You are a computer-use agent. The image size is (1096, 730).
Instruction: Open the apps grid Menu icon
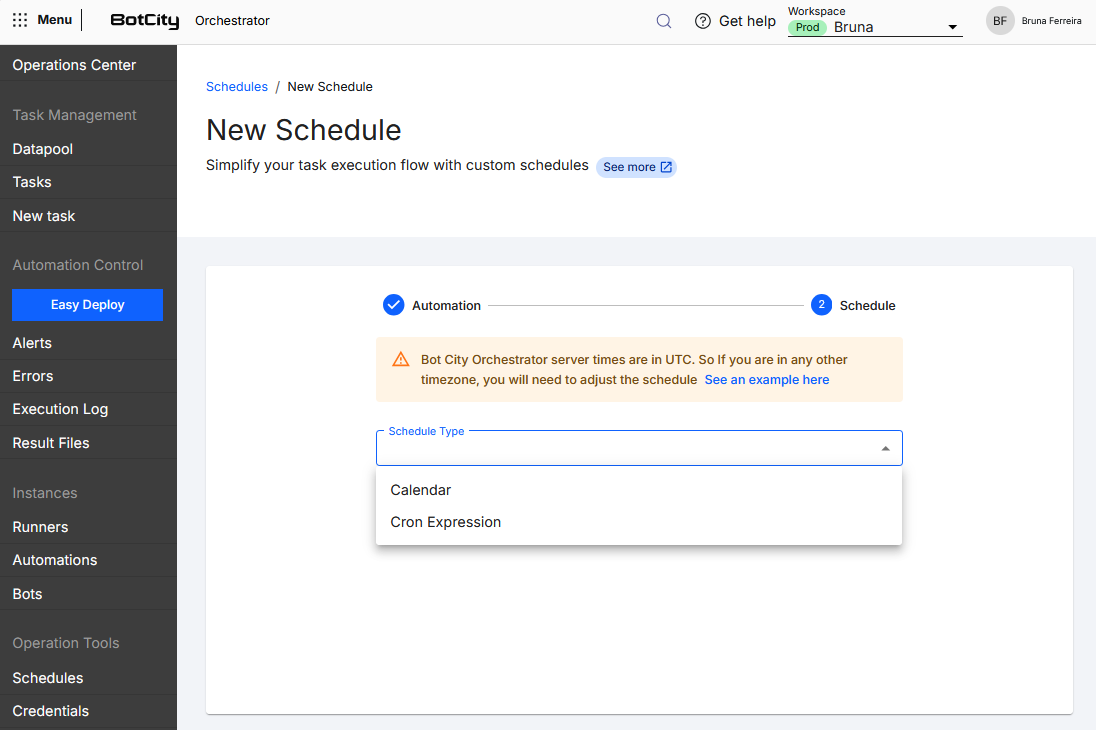tap(20, 20)
